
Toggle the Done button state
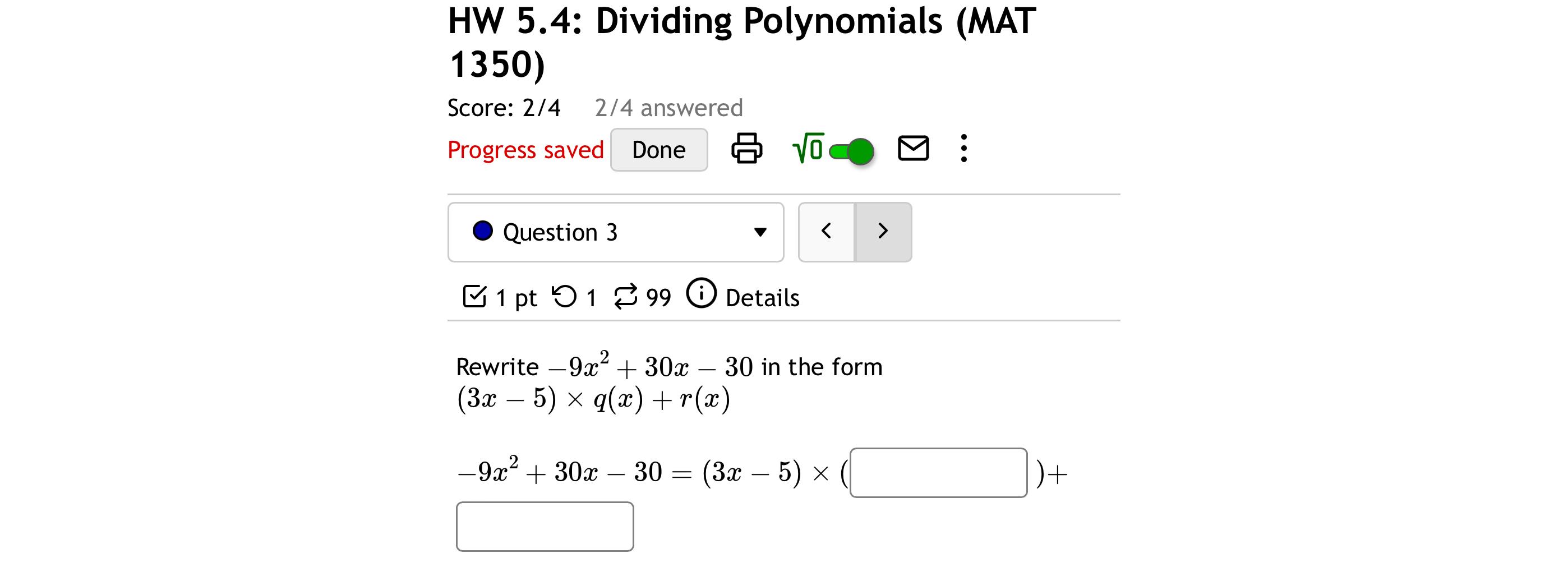click(658, 149)
